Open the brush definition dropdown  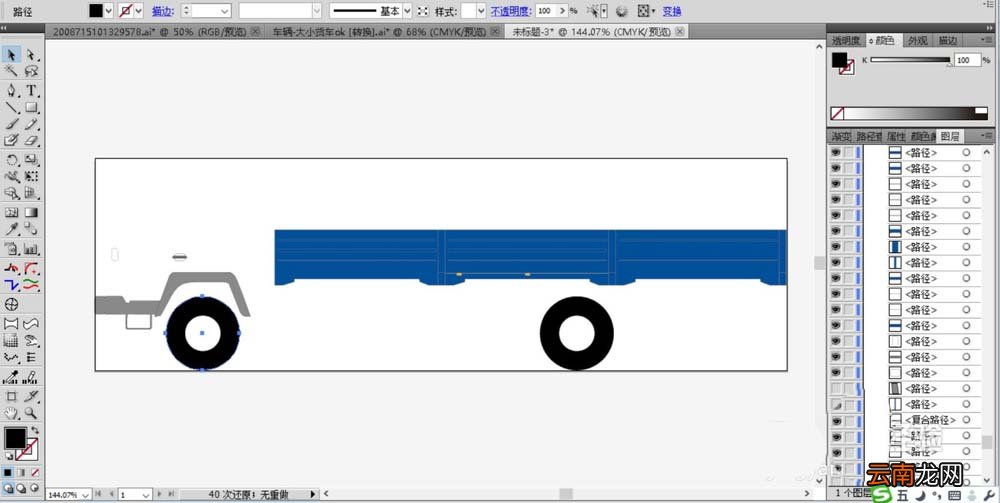coord(316,11)
